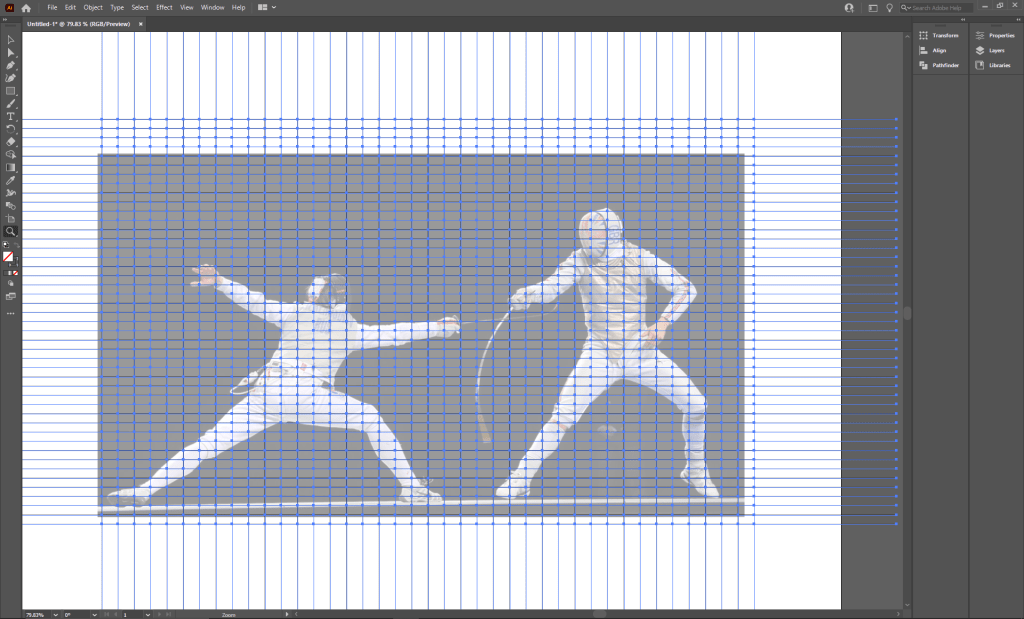The image size is (1024, 619).
Task: Select the Type tool
Action: click(x=11, y=116)
